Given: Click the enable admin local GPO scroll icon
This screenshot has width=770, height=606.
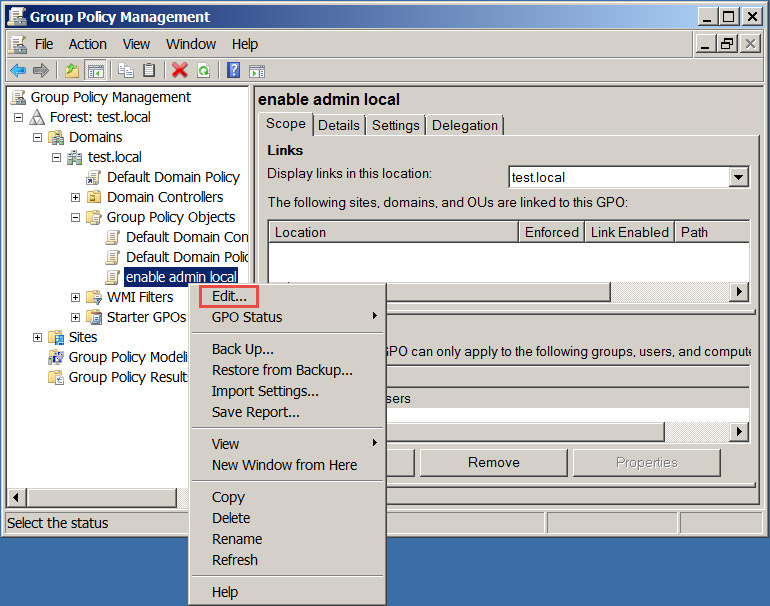Looking at the screenshot, I should click(x=112, y=277).
